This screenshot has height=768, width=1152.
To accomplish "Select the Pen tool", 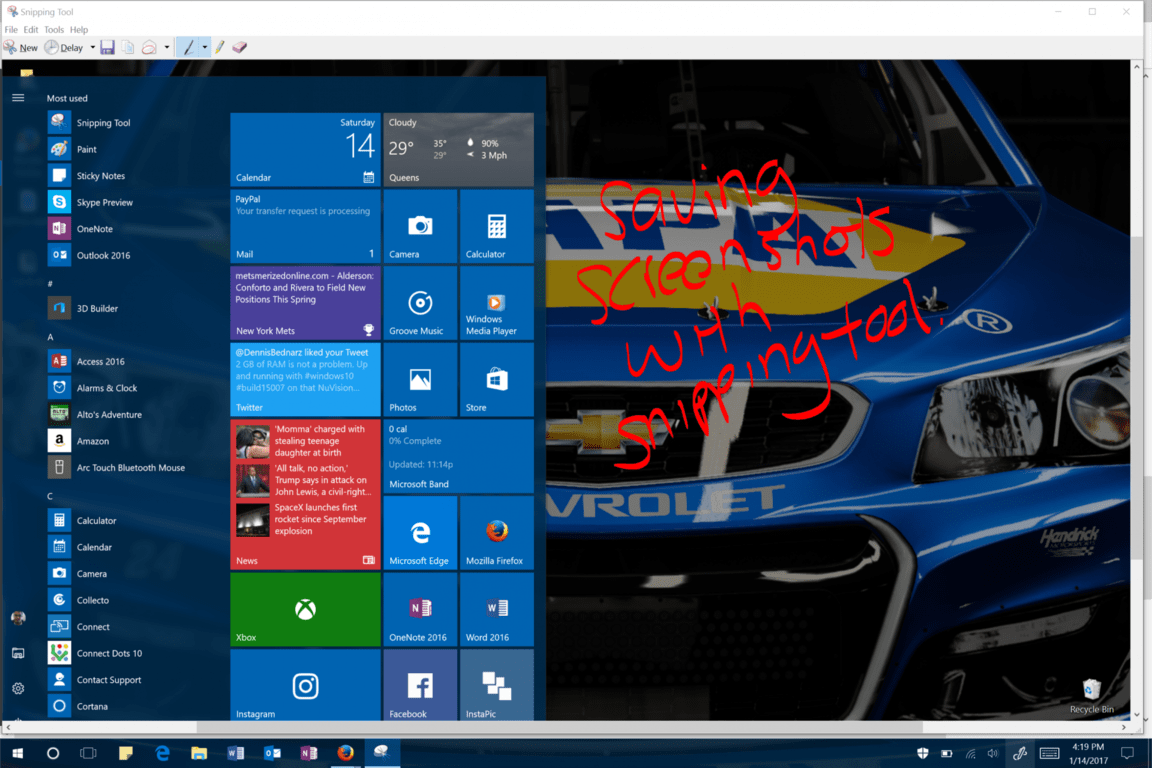I will (189, 48).
